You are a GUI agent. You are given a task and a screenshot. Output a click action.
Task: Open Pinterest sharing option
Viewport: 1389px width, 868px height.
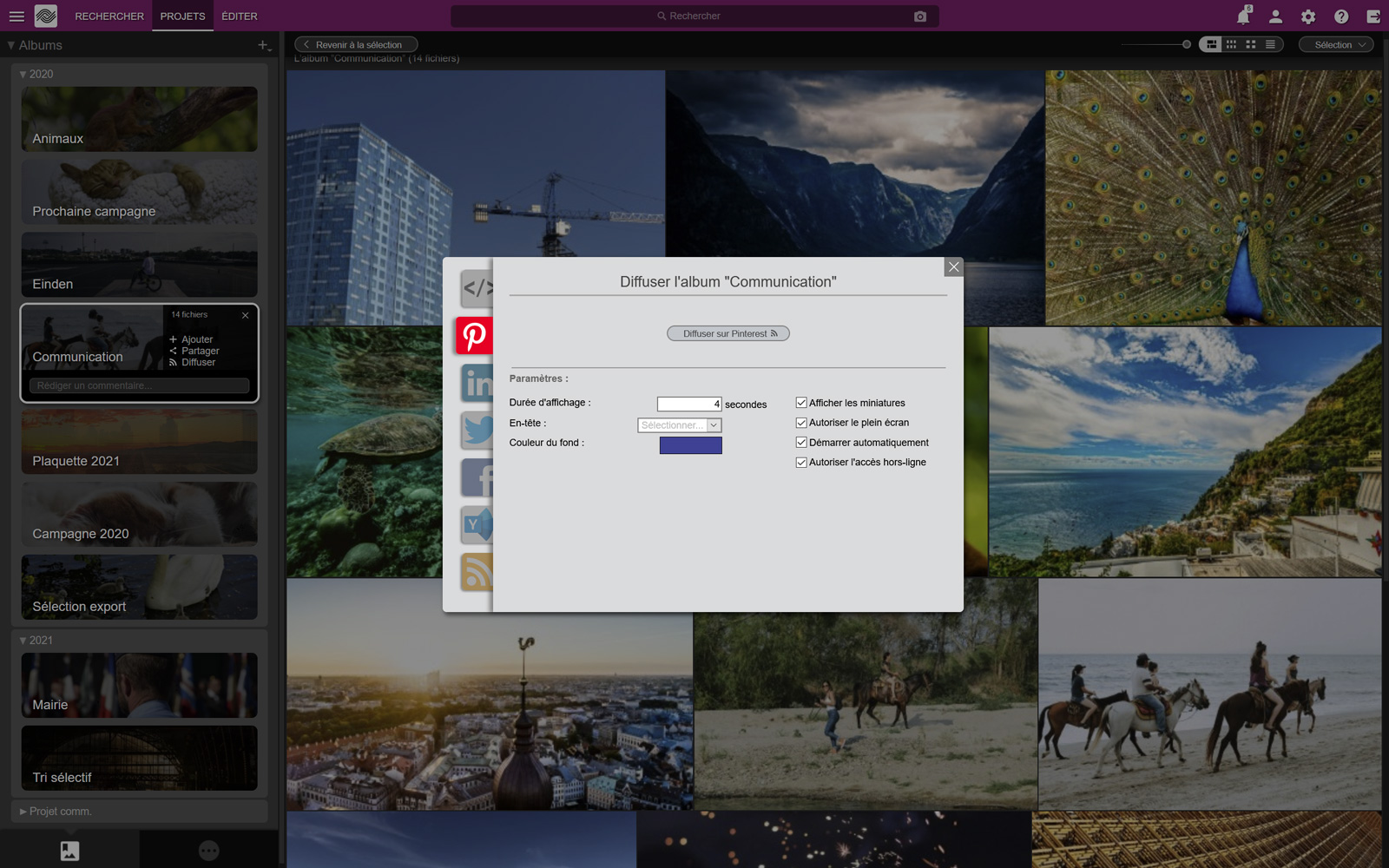tap(474, 336)
